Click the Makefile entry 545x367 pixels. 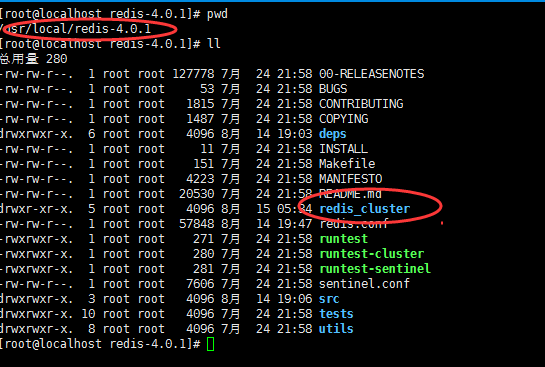[x=347, y=163]
